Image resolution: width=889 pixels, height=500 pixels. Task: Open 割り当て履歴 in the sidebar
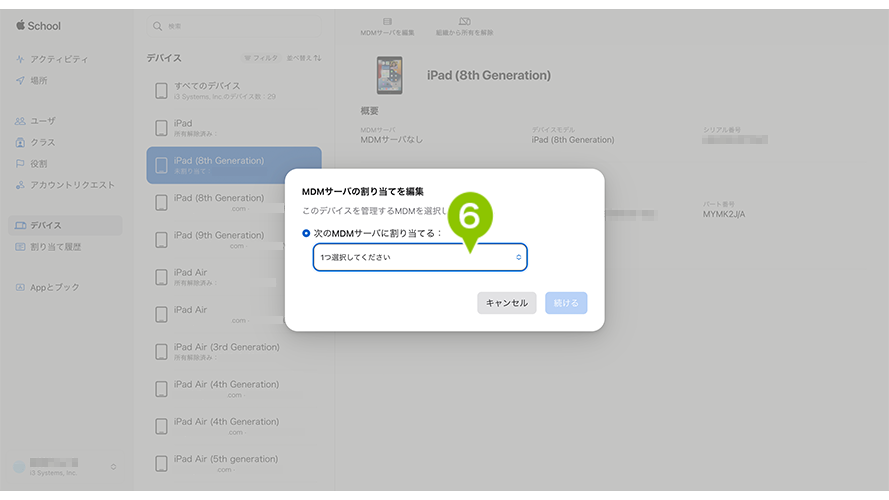(x=55, y=247)
